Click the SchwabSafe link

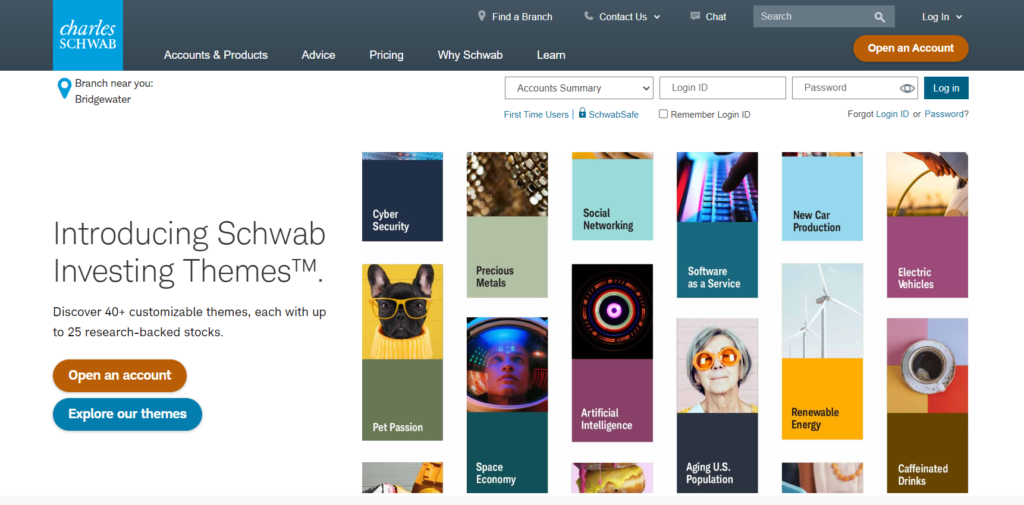[x=613, y=114]
